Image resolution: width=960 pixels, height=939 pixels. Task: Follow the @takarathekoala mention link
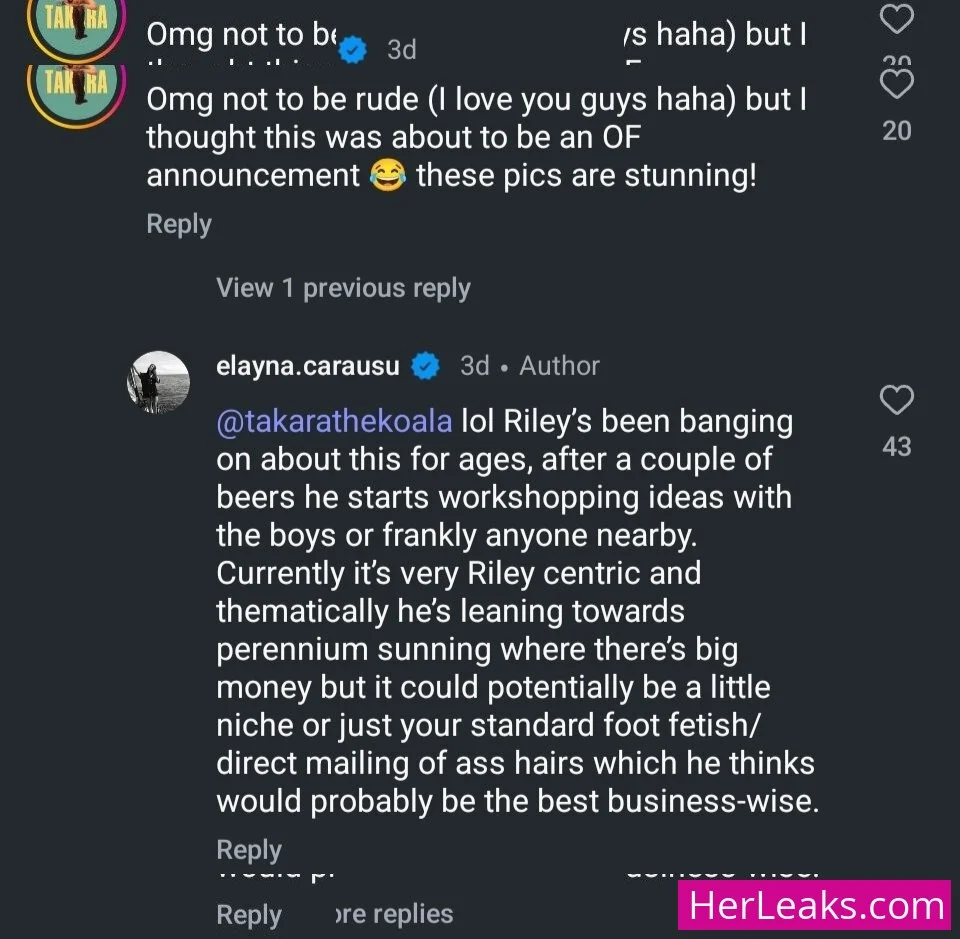(334, 421)
